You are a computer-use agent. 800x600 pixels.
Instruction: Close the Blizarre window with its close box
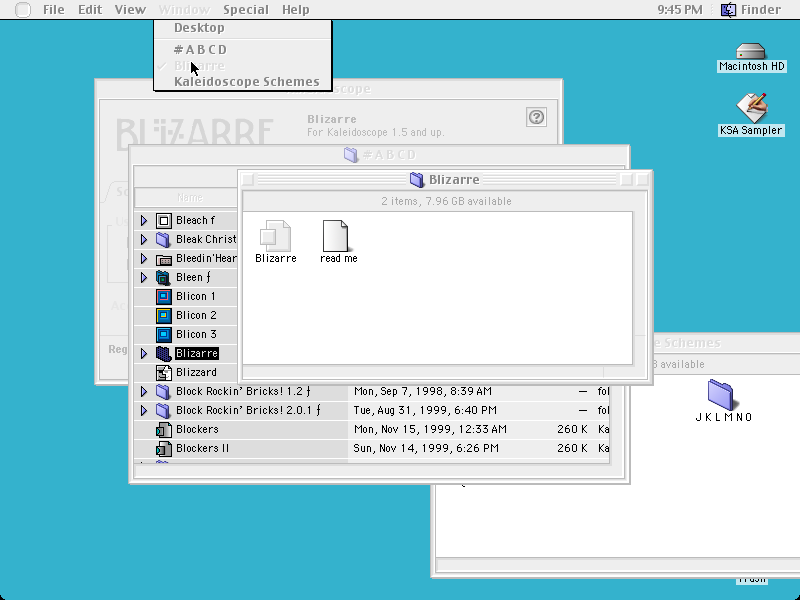pos(248,180)
